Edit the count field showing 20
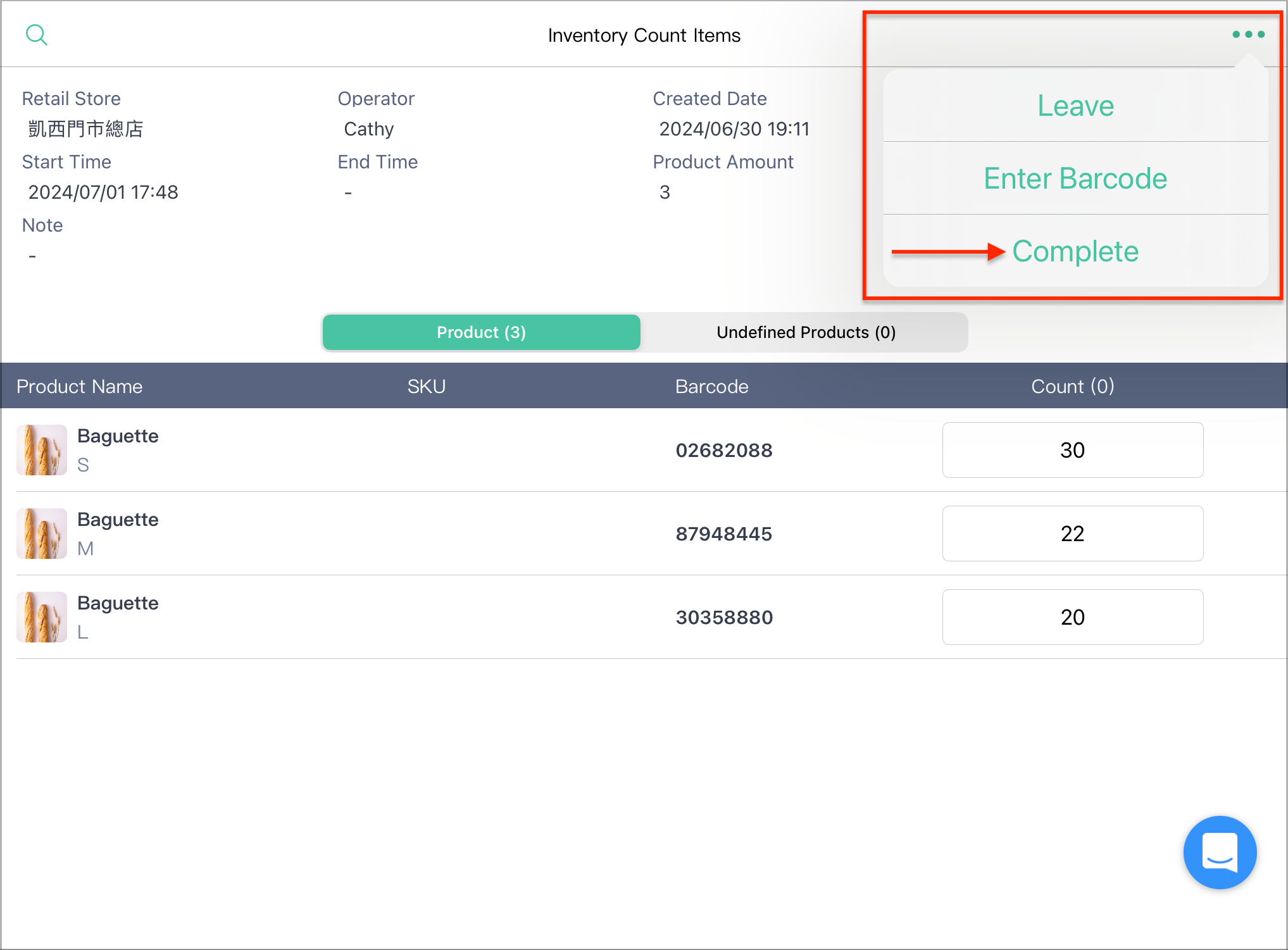 click(1073, 617)
